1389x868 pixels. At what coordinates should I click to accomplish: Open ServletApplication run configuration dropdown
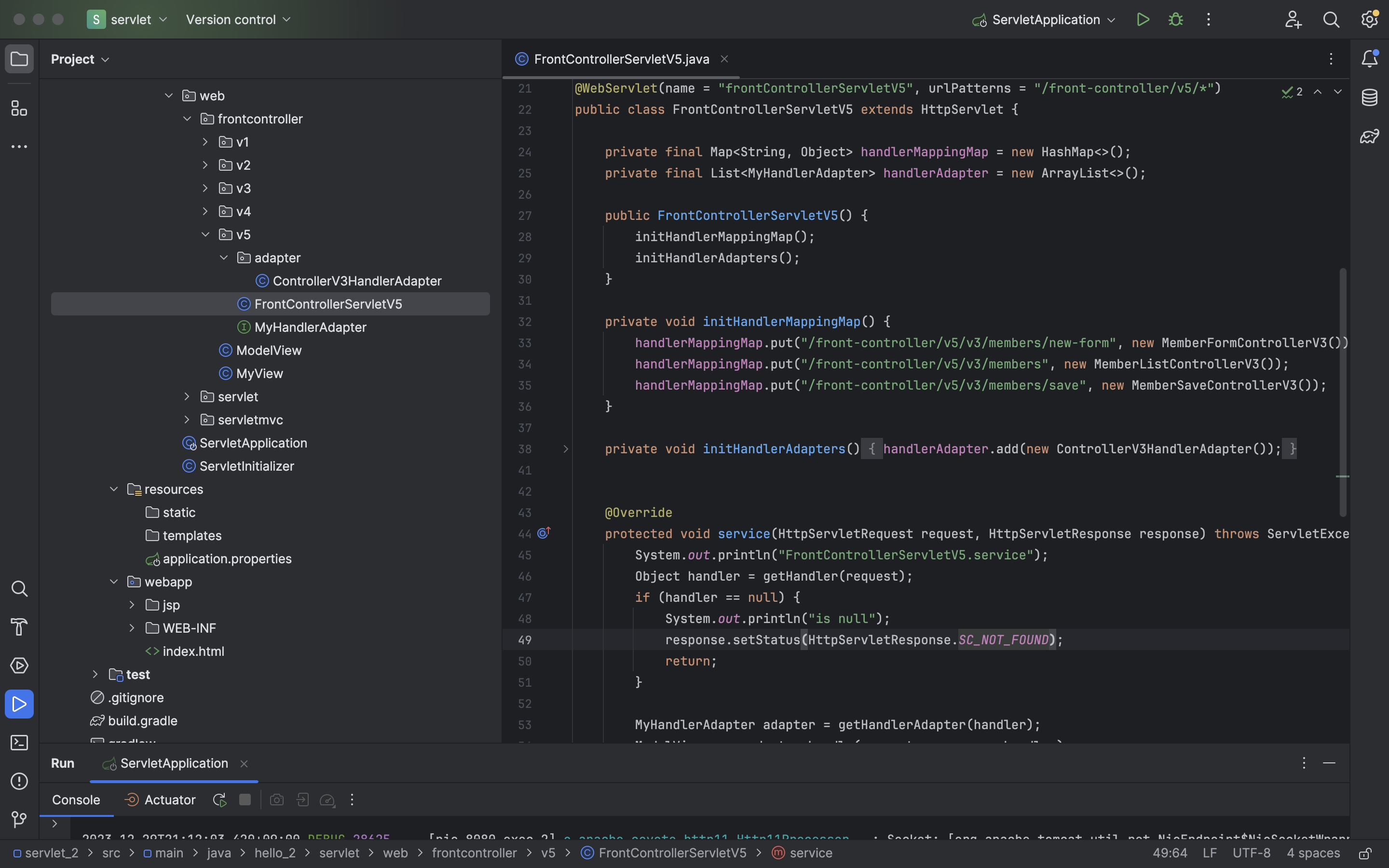[x=1044, y=19]
